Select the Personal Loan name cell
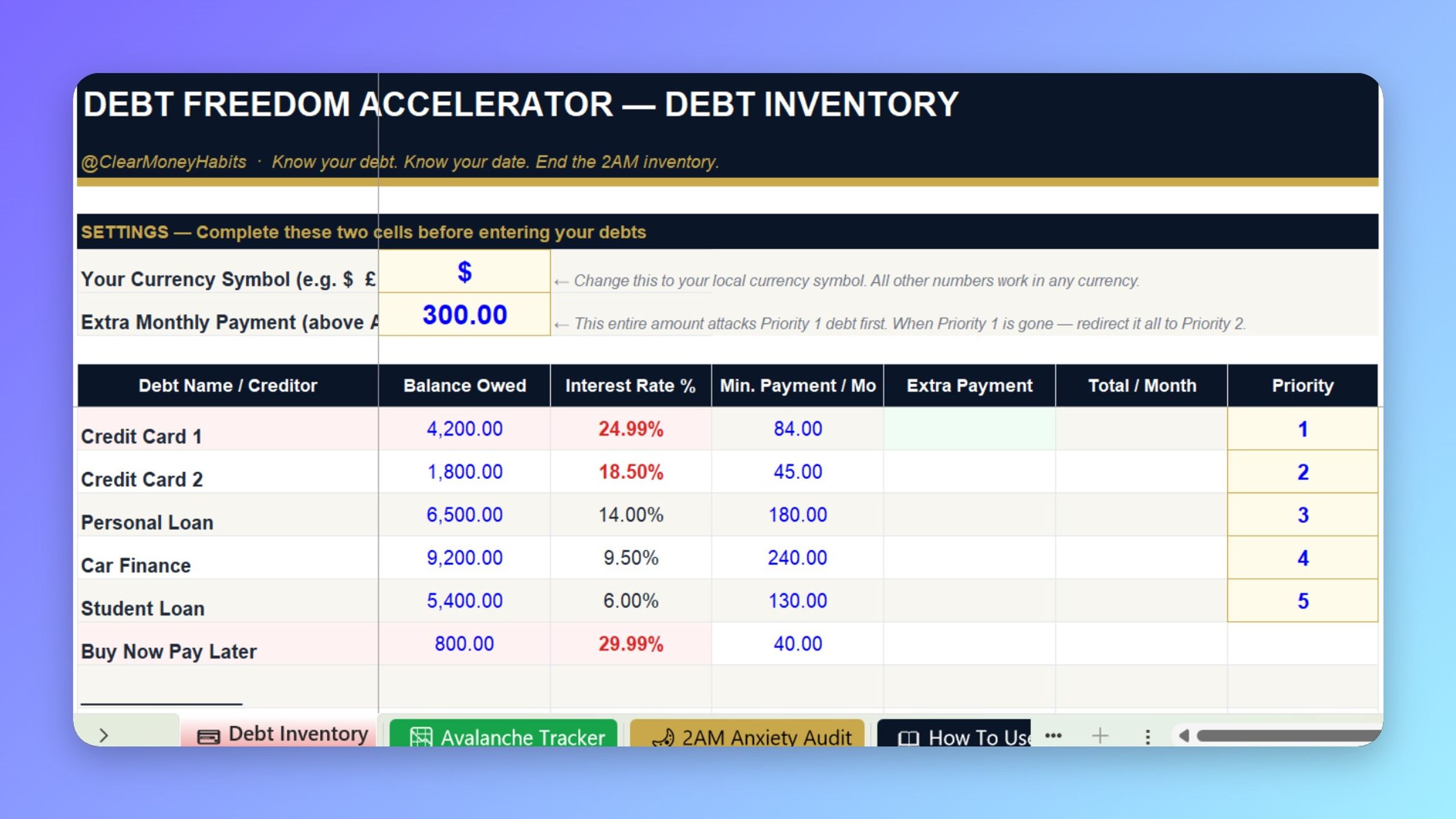Viewport: 1456px width, 819px height. point(227,515)
